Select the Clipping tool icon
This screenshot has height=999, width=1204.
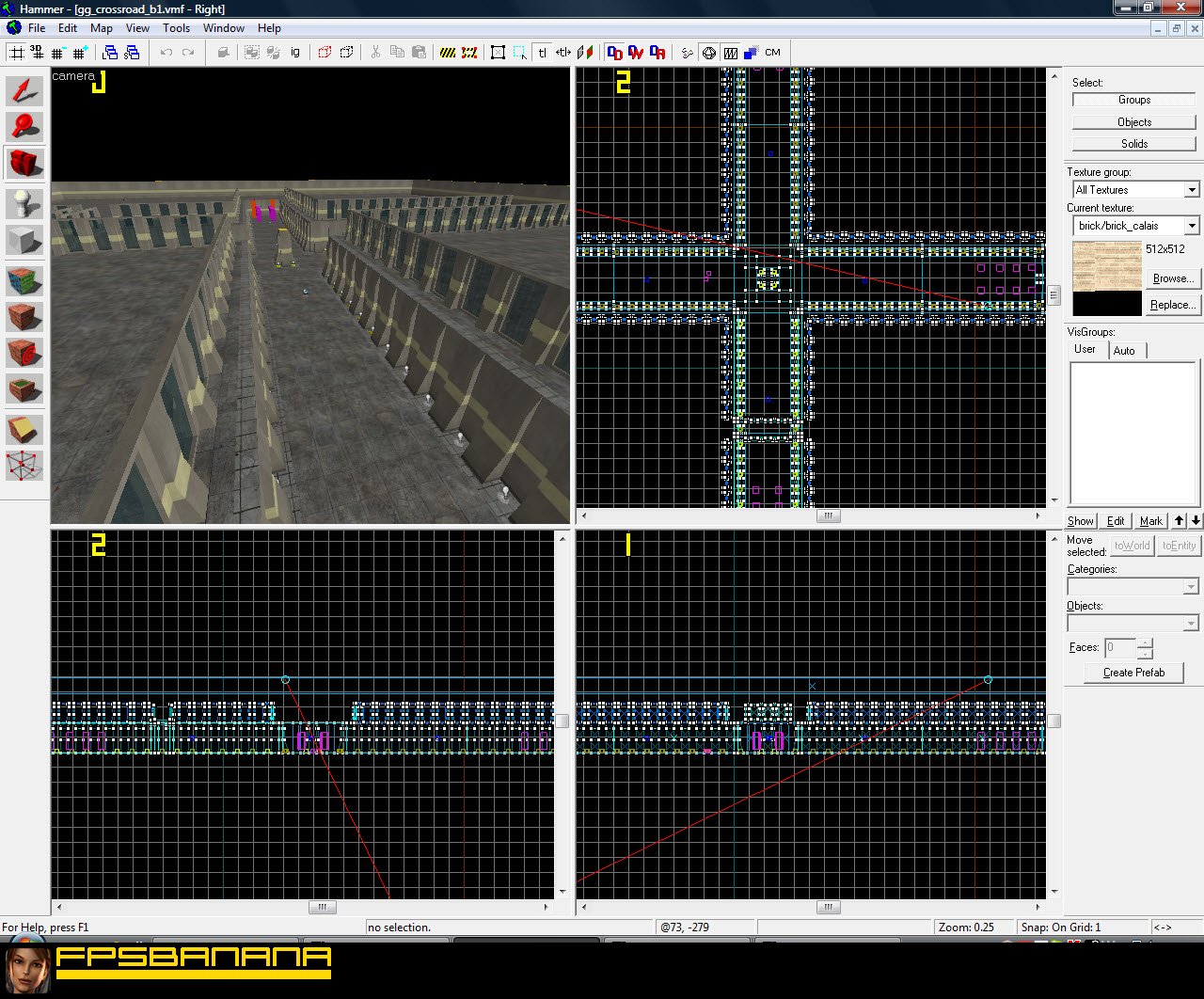pos(25,431)
